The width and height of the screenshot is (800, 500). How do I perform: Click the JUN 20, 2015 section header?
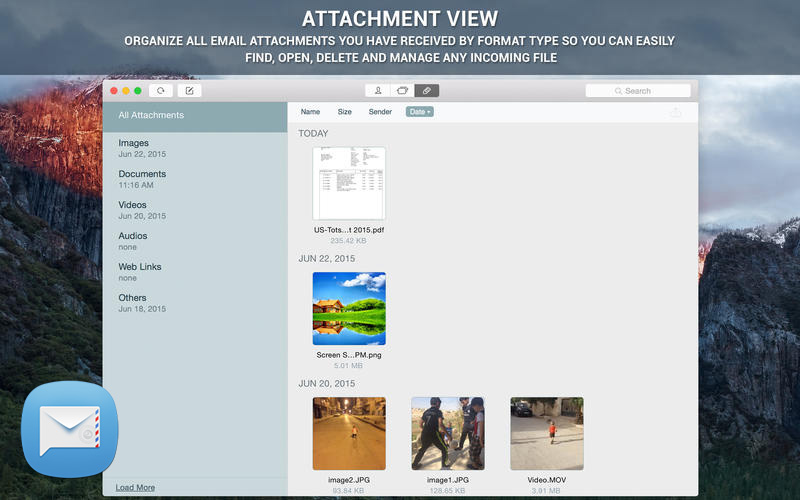point(327,384)
